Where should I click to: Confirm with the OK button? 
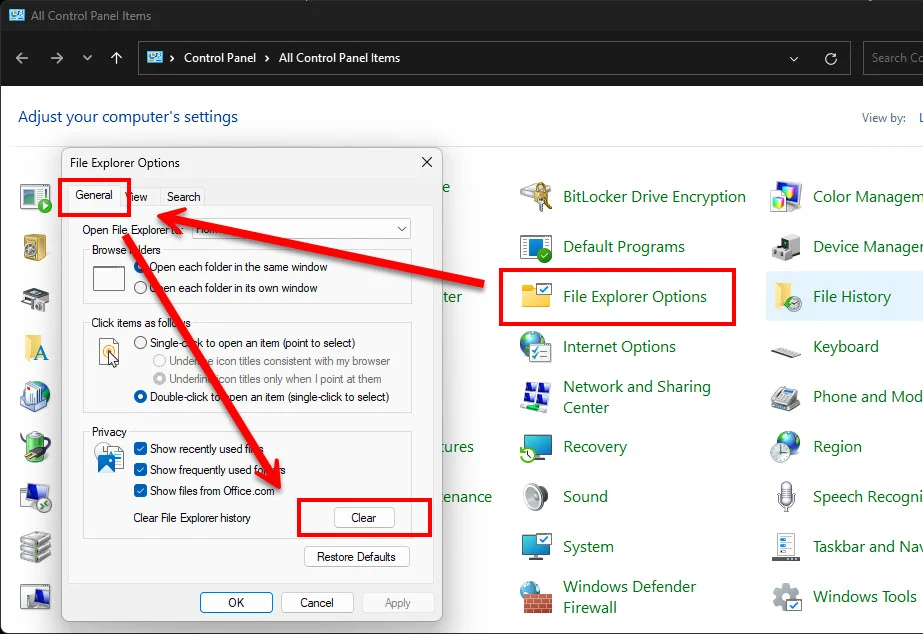(236, 602)
